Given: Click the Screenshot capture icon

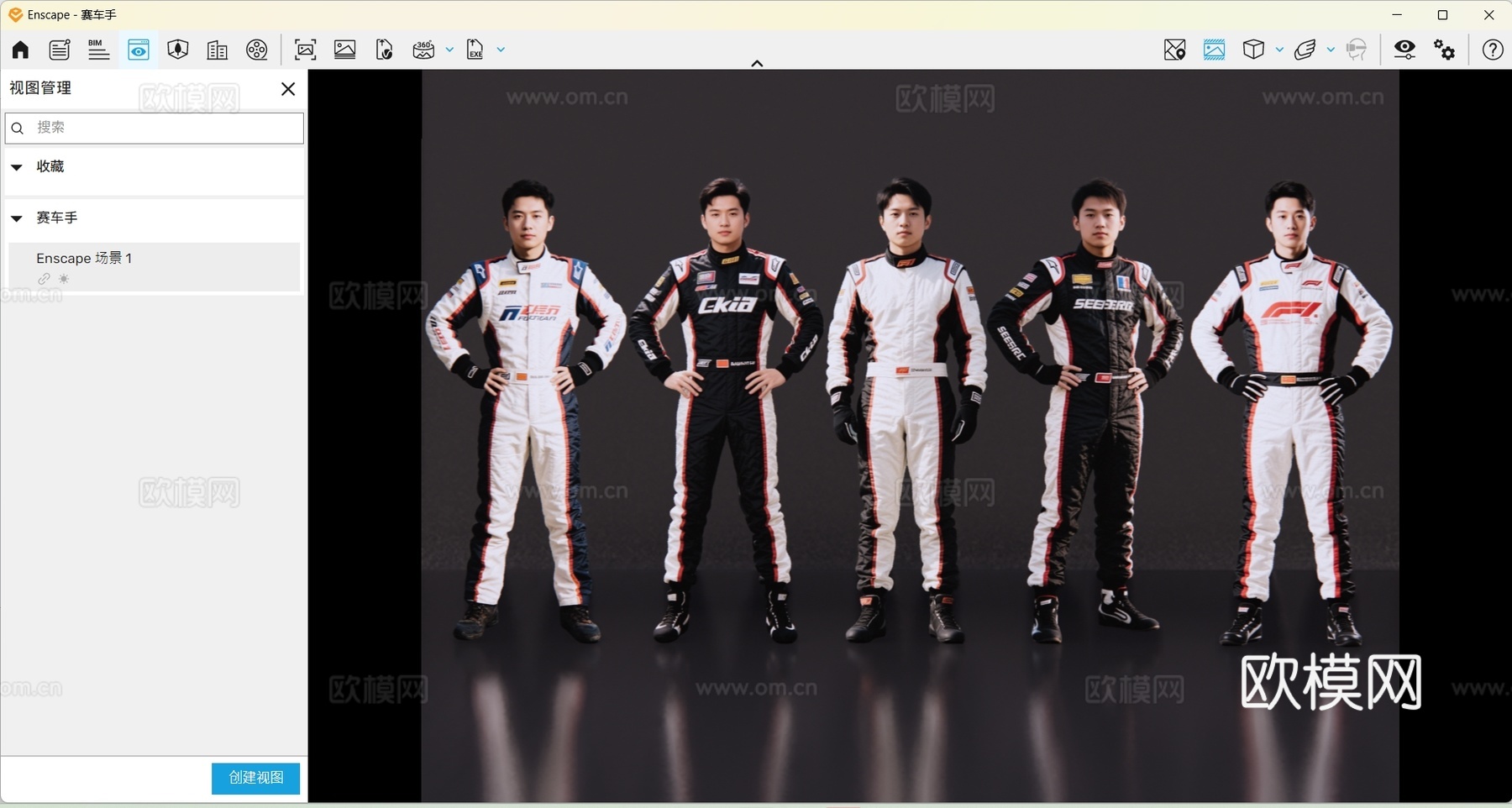Looking at the screenshot, I should point(306,50).
